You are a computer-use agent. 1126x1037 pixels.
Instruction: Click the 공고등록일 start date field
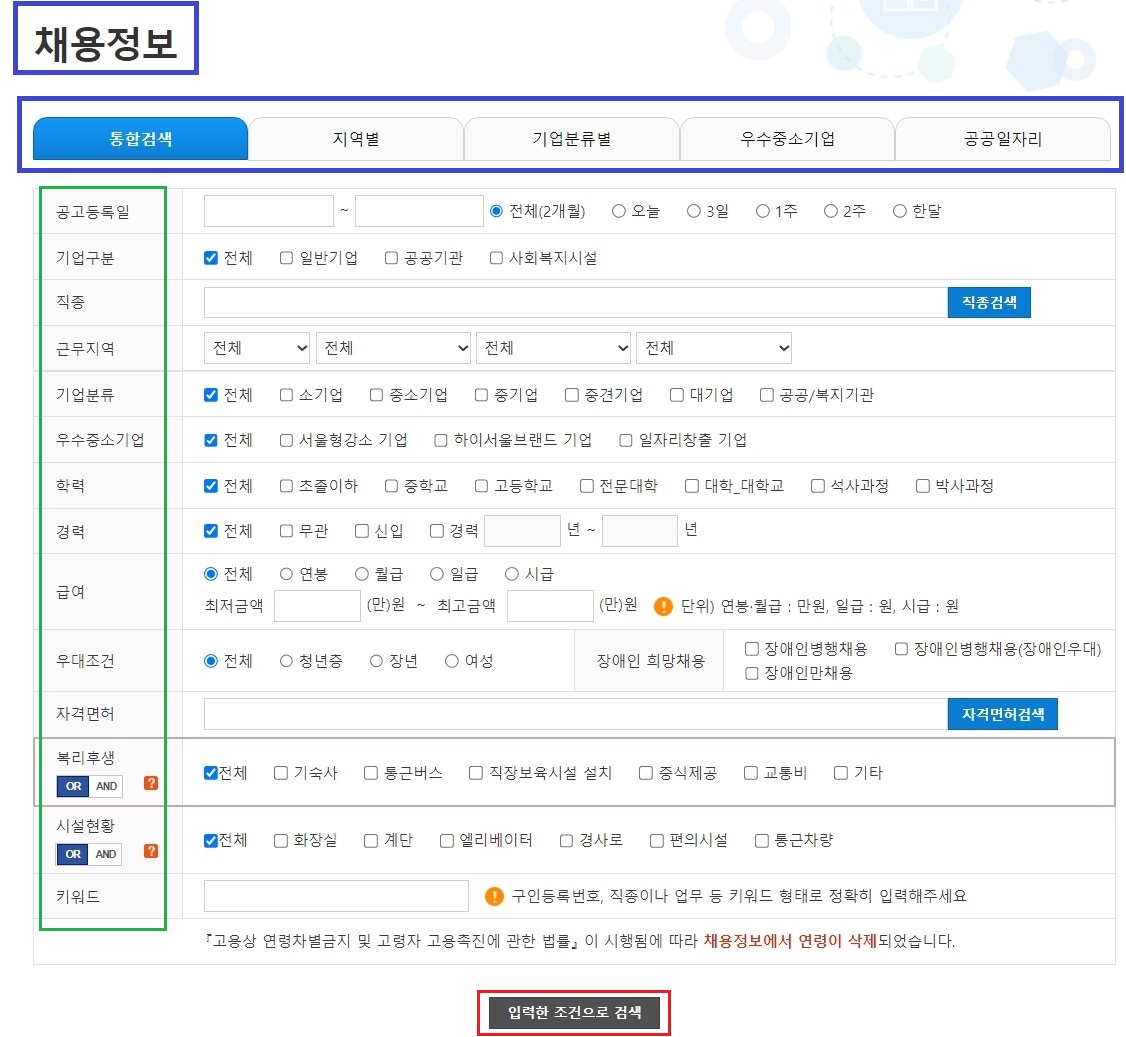pyautogui.click(x=269, y=211)
